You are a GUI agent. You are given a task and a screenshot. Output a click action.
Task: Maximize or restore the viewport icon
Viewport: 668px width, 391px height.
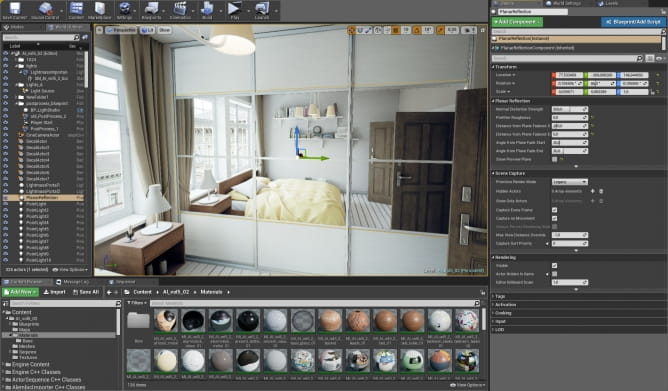click(x=482, y=30)
